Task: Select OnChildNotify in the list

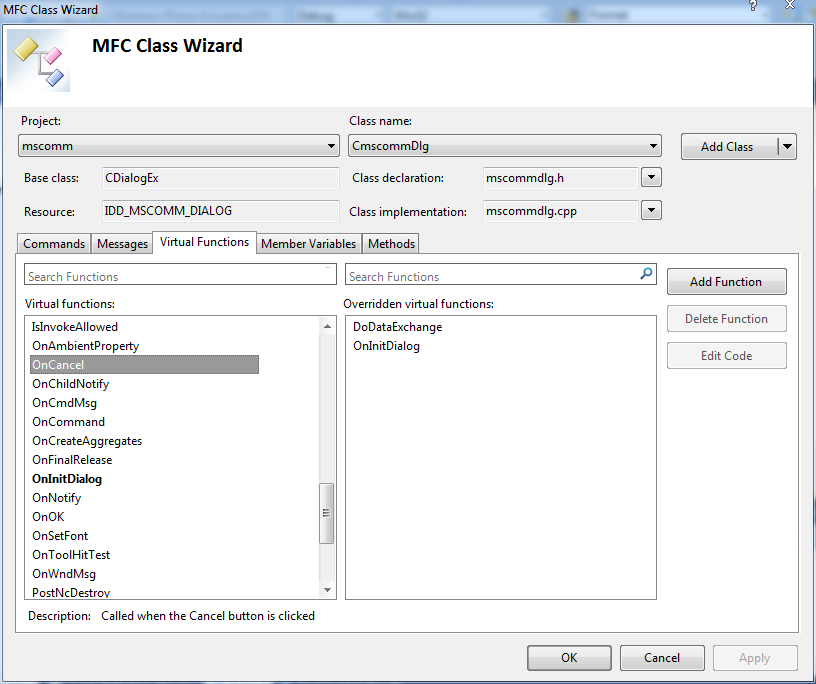Action: click(70, 384)
